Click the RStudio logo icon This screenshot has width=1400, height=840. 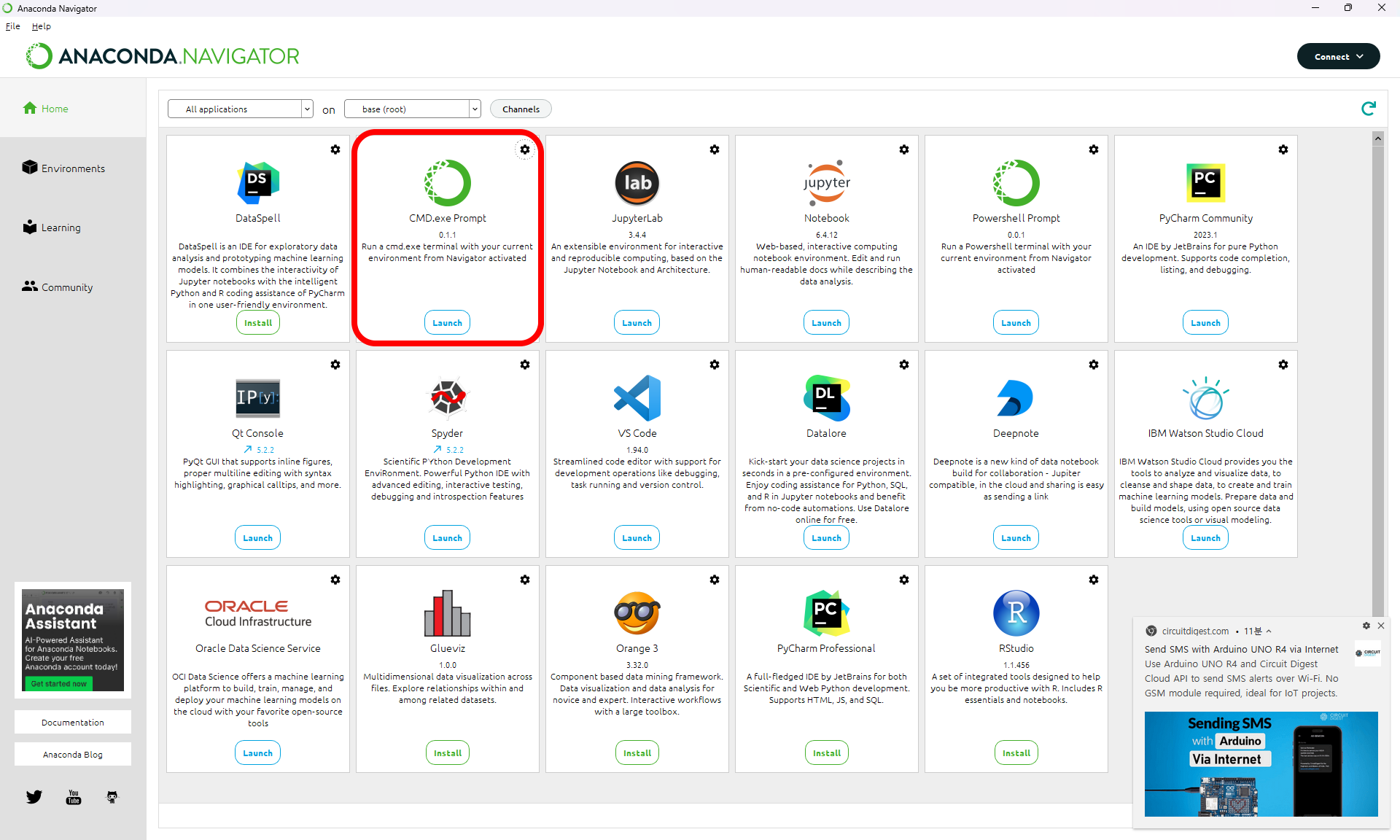[x=1016, y=613]
